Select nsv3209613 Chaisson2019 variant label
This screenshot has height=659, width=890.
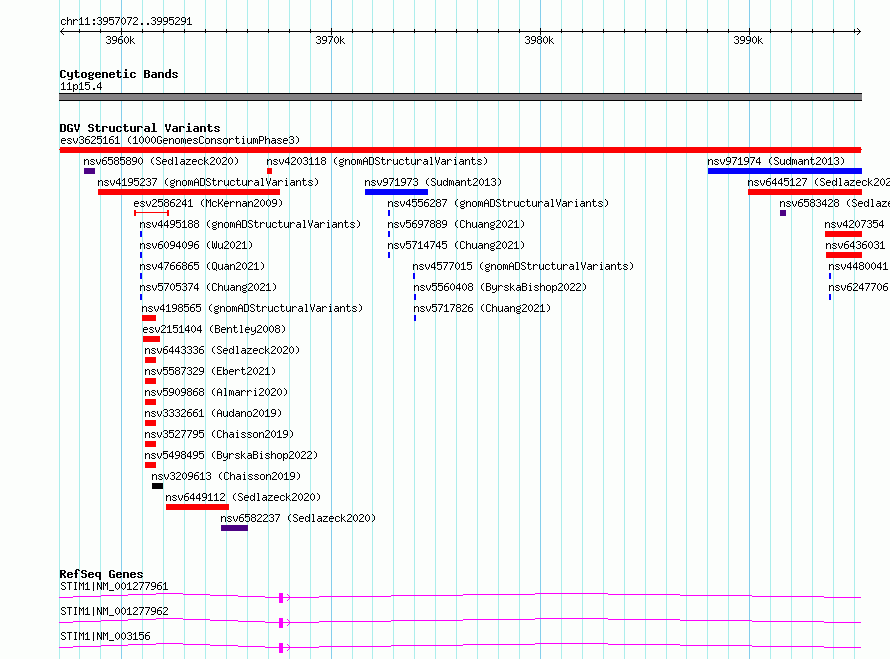(x=226, y=476)
